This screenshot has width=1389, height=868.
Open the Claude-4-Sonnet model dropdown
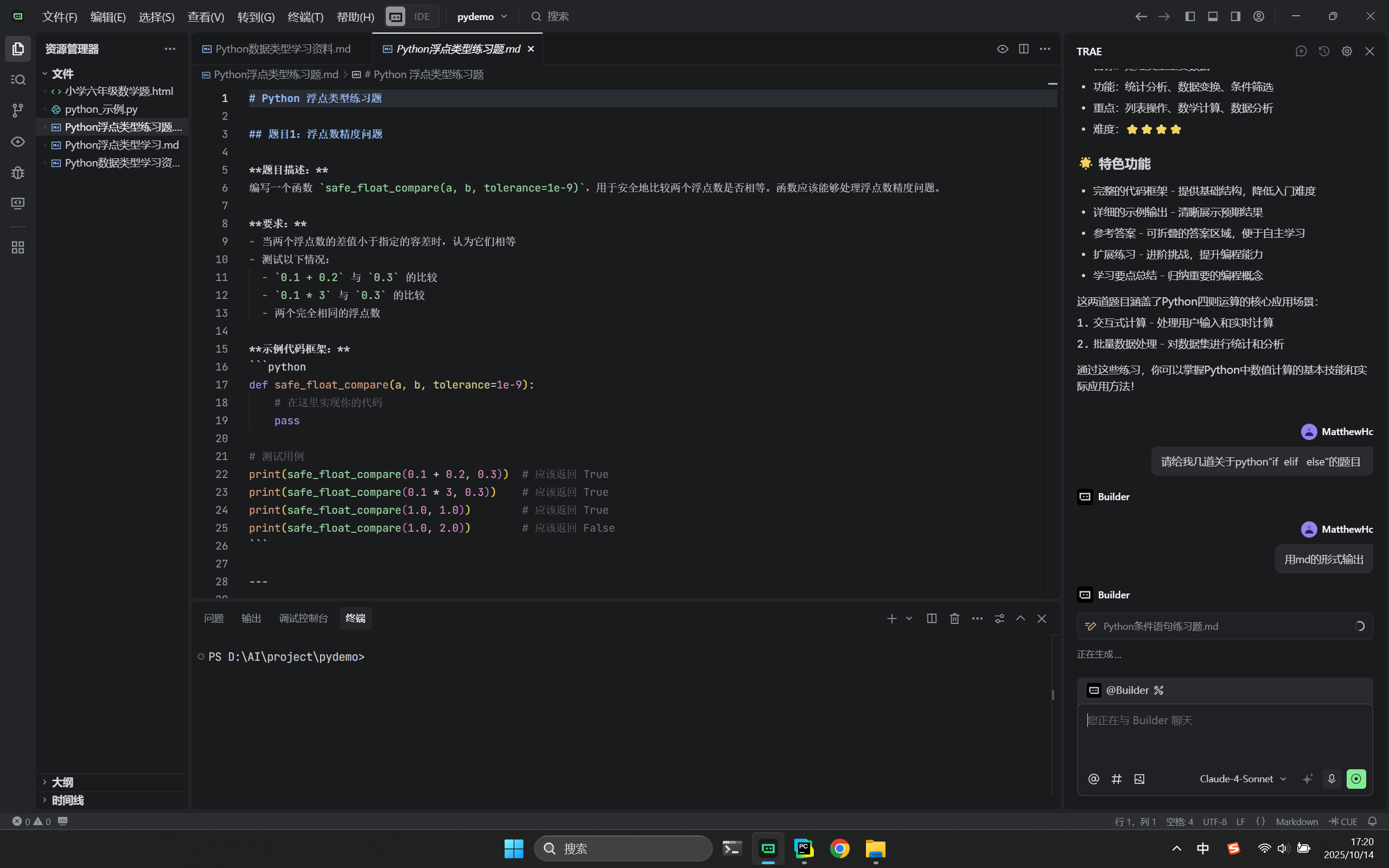1243,778
